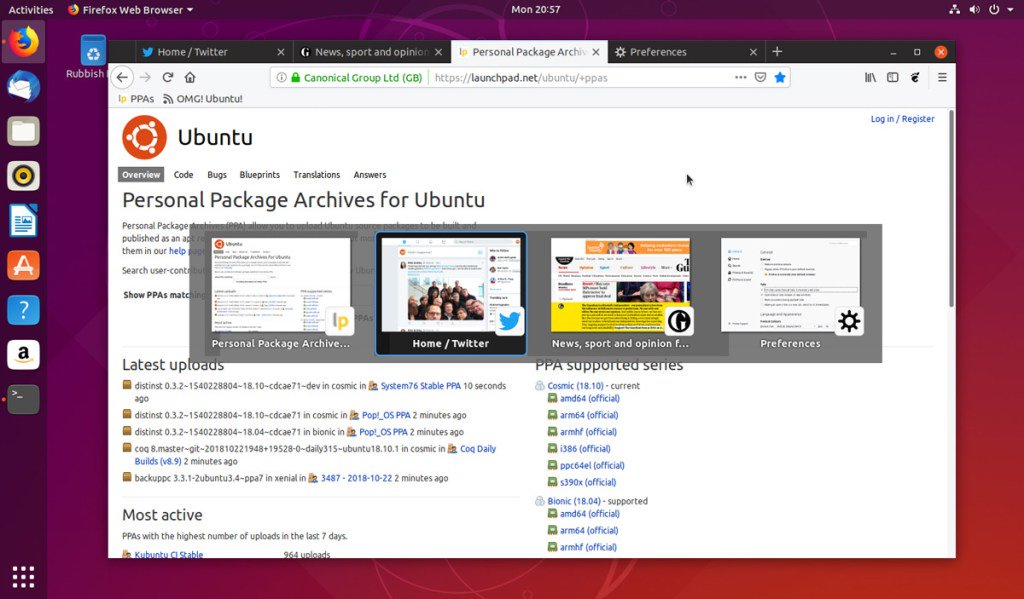This screenshot has height=599, width=1024.
Task: Open the Bugs tab on Launchpad
Action: (x=217, y=174)
